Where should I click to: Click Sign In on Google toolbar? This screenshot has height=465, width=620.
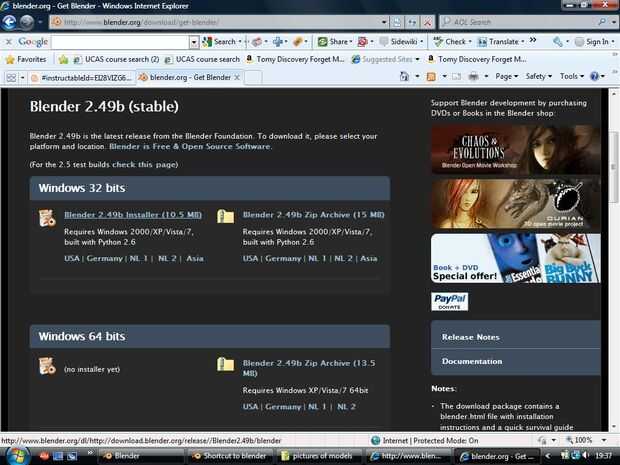594,42
